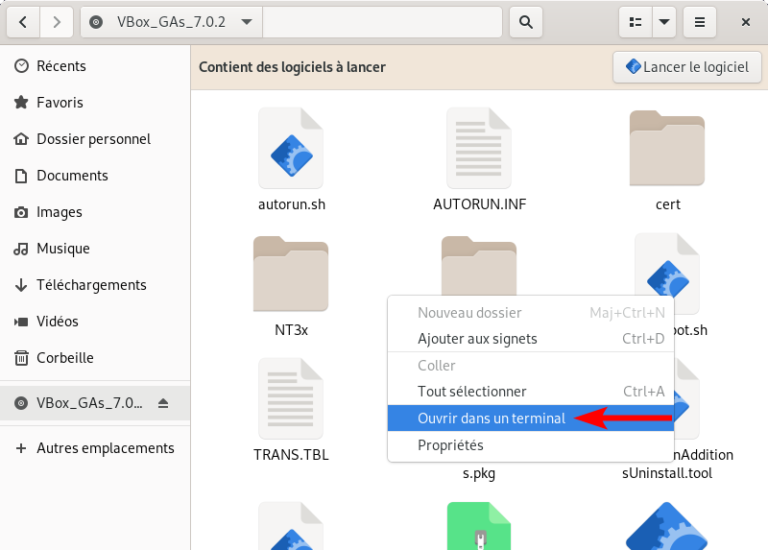Click Coller menu entry
The width and height of the screenshot is (768, 550).
pyautogui.click(x=531, y=365)
